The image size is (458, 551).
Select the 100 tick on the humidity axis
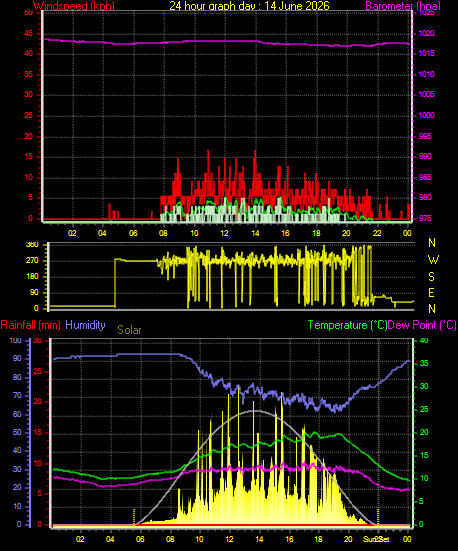click(15, 341)
